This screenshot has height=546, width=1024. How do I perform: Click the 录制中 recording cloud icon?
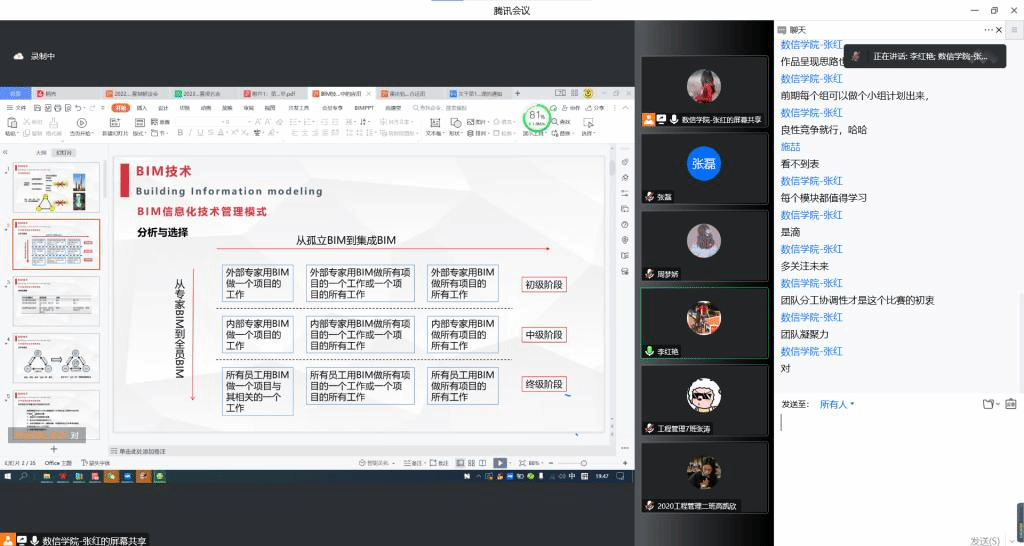point(18,57)
